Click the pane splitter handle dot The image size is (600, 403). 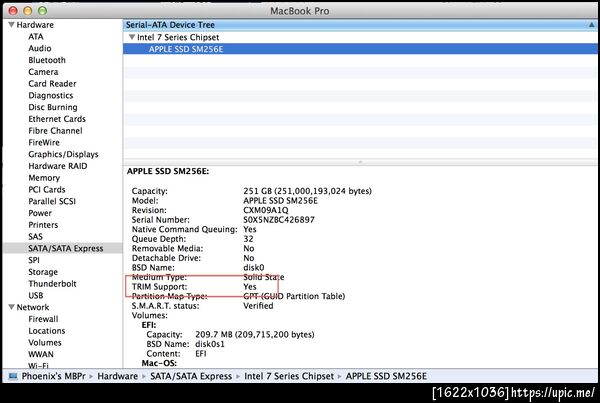pos(360,162)
